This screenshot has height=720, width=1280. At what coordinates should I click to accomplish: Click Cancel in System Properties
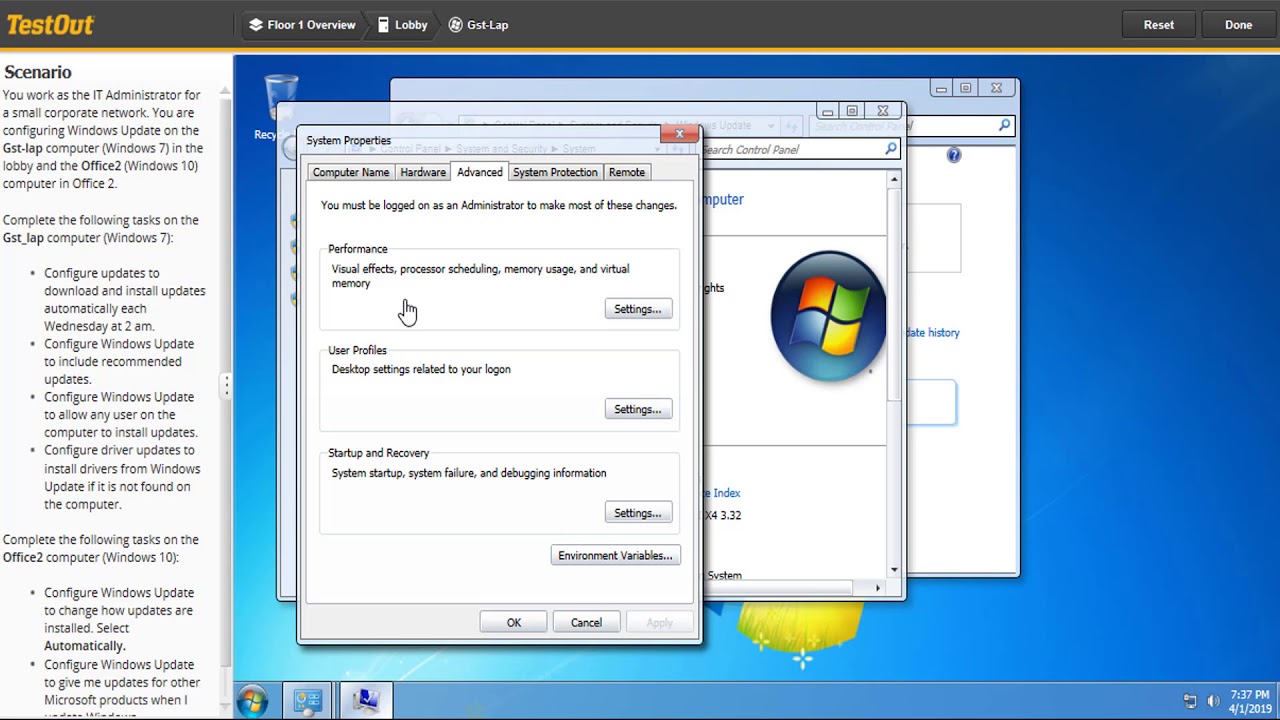tap(586, 623)
